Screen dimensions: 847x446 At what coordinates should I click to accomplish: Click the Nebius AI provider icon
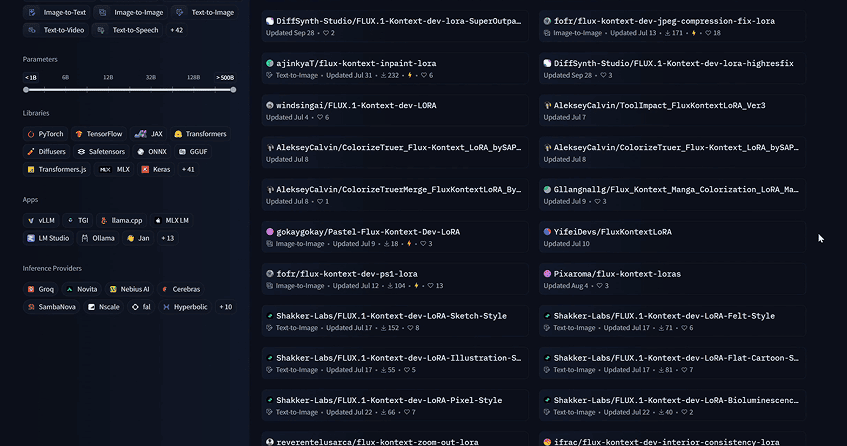point(113,289)
